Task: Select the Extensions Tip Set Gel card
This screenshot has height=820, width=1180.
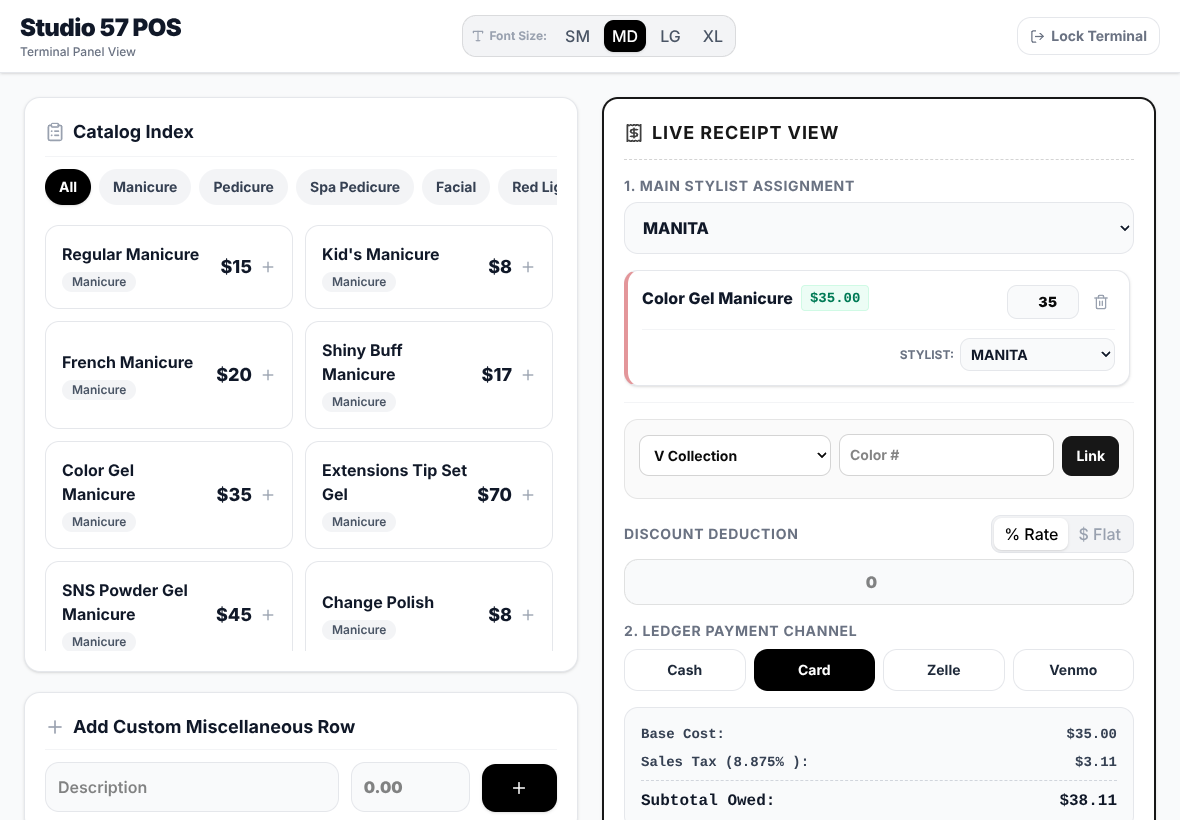Action: click(429, 495)
